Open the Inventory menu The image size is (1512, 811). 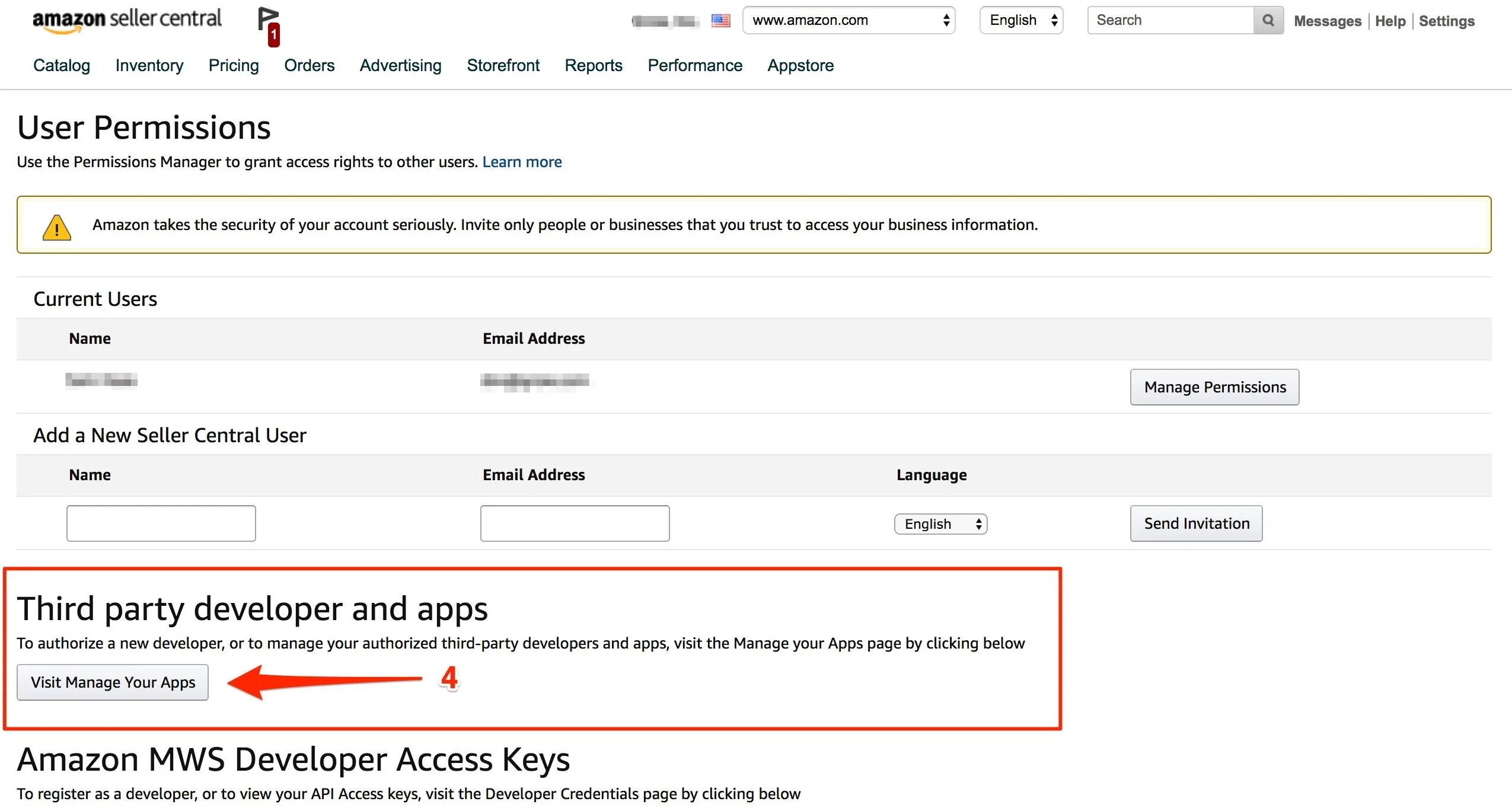click(149, 65)
